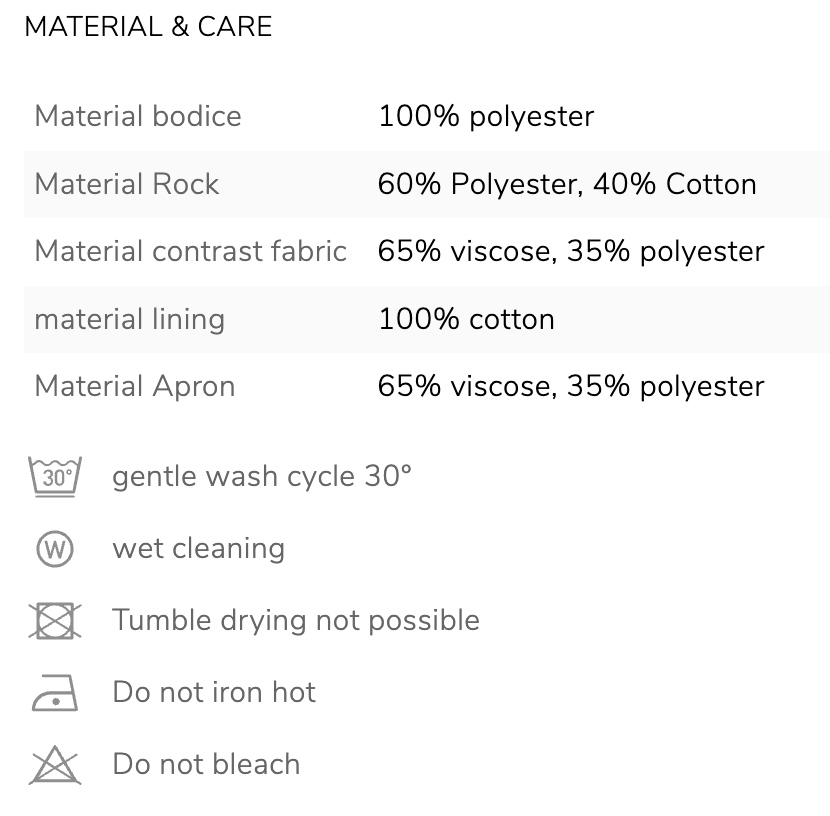Click the '100% cotton' lining value

pyautogui.click(x=466, y=319)
